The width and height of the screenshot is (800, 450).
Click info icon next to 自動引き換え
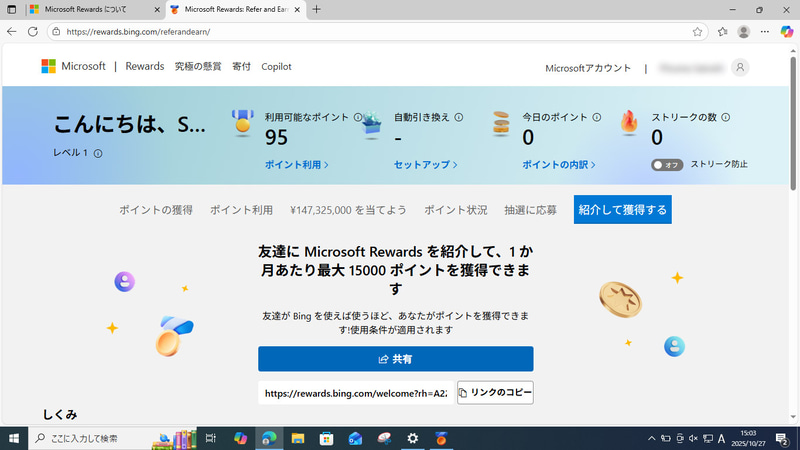click(x=459, y=117)
